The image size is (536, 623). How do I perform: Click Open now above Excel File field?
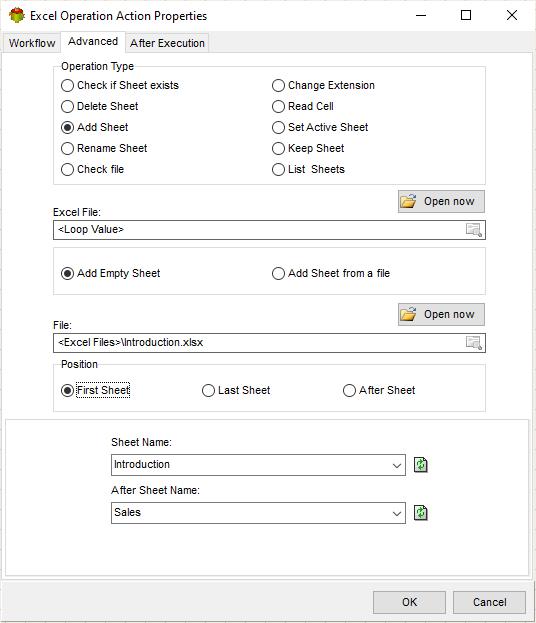coord(441,201)
